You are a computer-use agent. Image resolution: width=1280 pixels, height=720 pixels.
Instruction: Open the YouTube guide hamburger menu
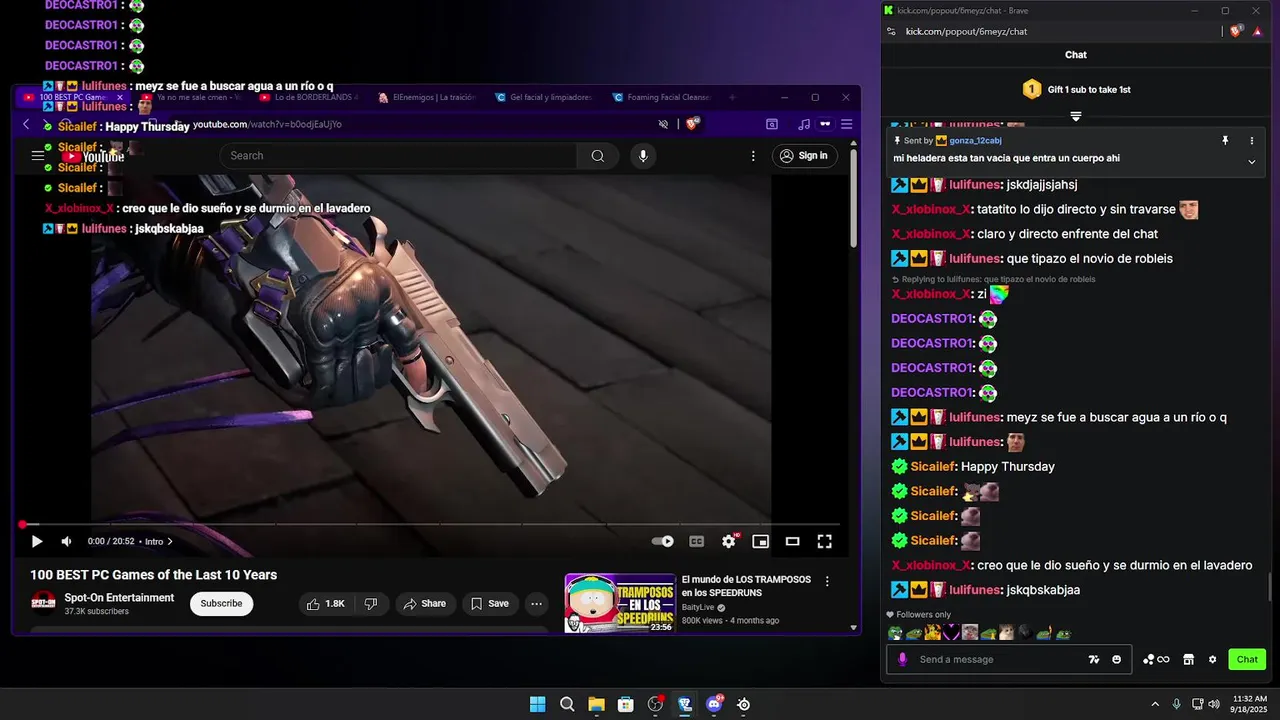click(38, 155)
